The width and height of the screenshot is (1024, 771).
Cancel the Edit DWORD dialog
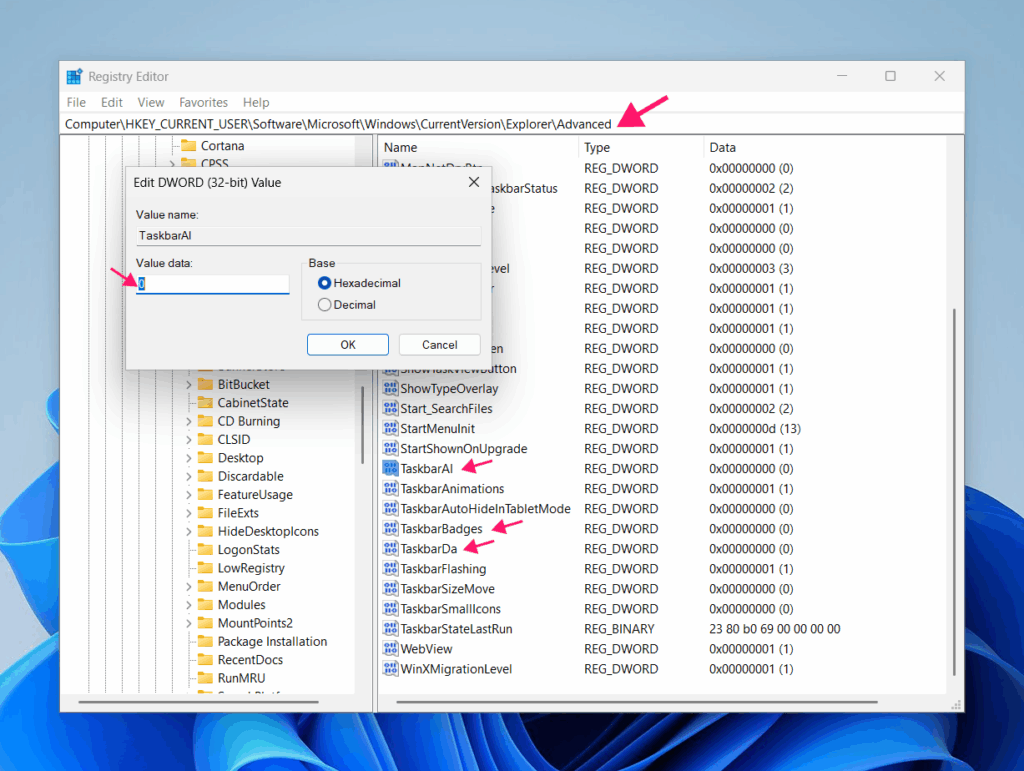tap(440, 345)
